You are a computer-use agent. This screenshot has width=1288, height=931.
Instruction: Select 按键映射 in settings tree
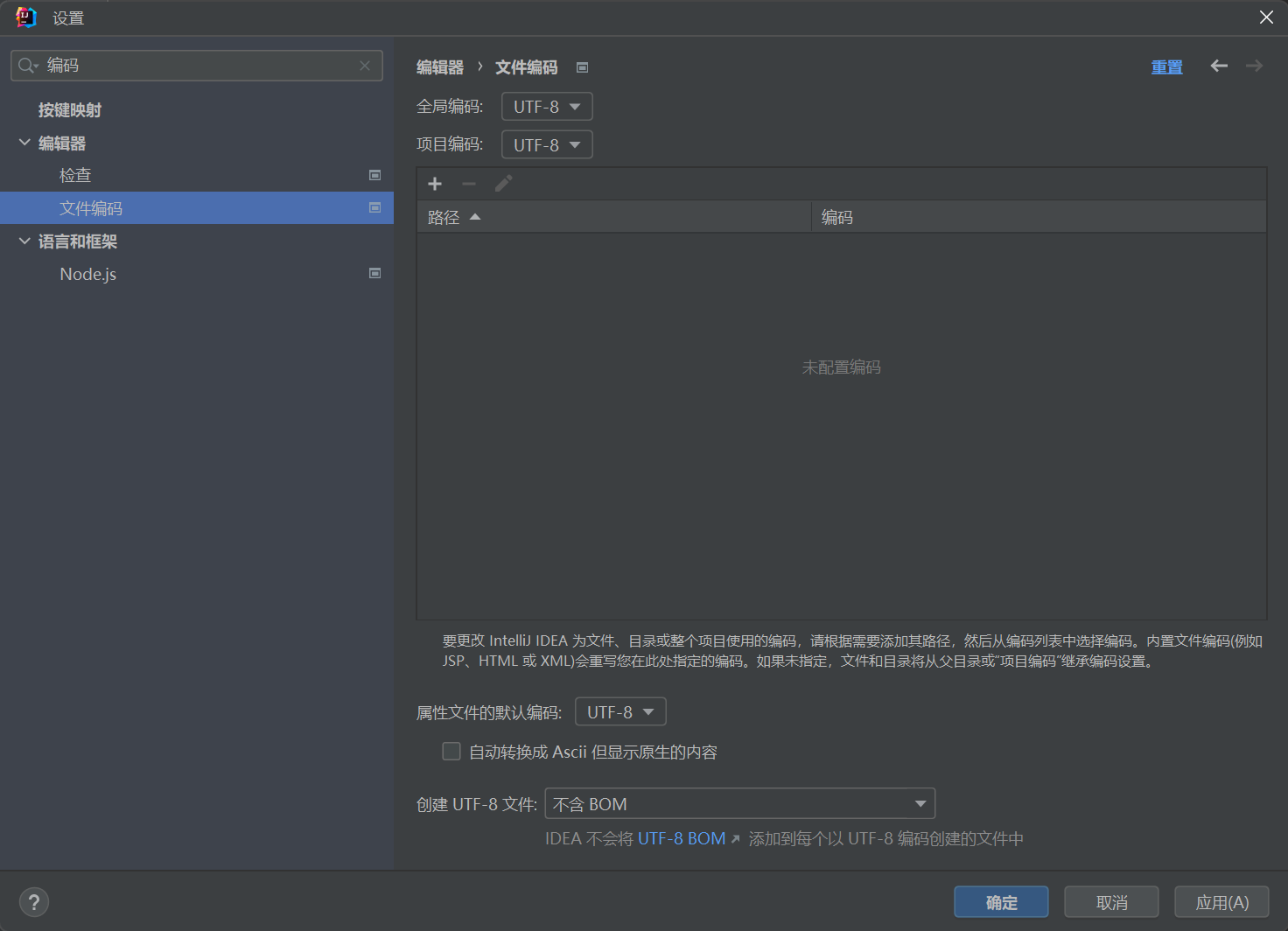point(70,110)
